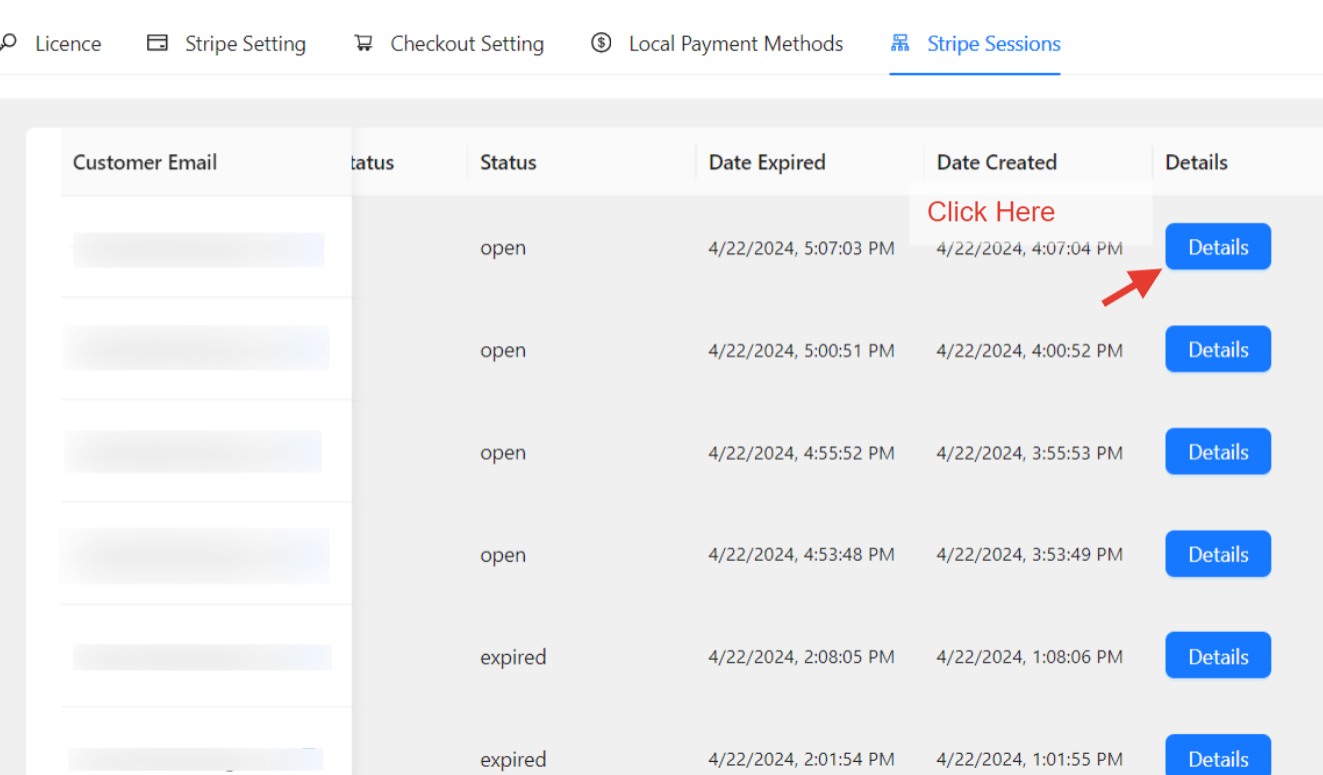Click the Customer Email column header
This screenshot has height=775, width=1323.
[x=145, y=162]
